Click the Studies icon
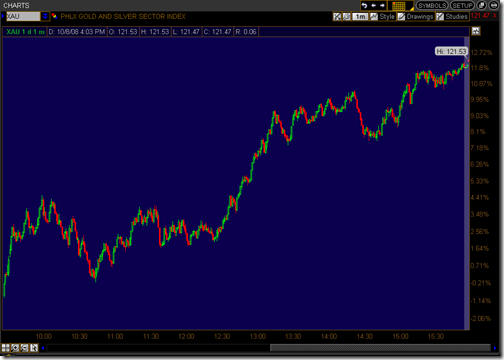The image size is (504, 360). tap(440, 16)
